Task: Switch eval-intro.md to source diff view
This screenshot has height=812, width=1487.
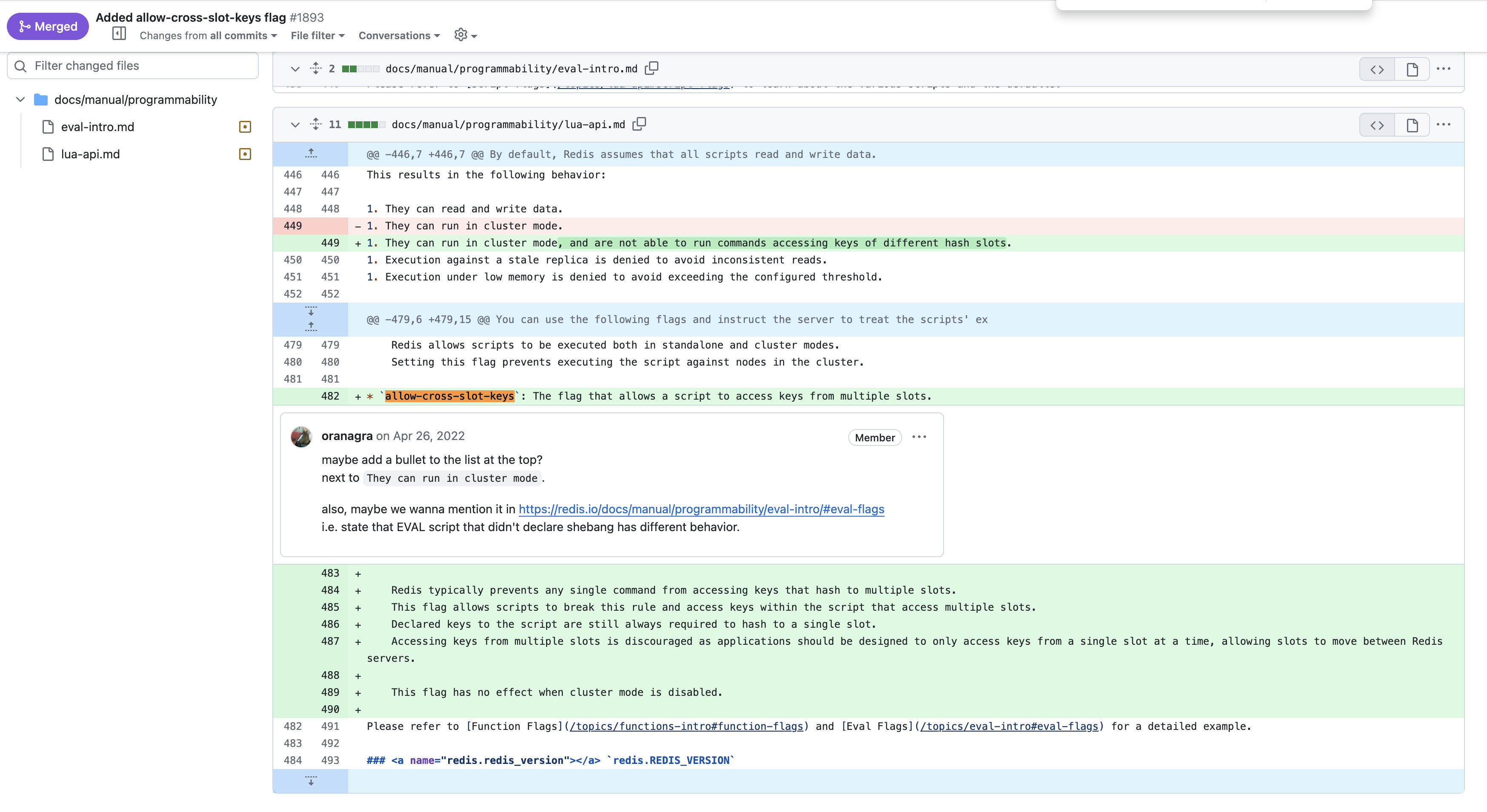Action: (1377, 69)
